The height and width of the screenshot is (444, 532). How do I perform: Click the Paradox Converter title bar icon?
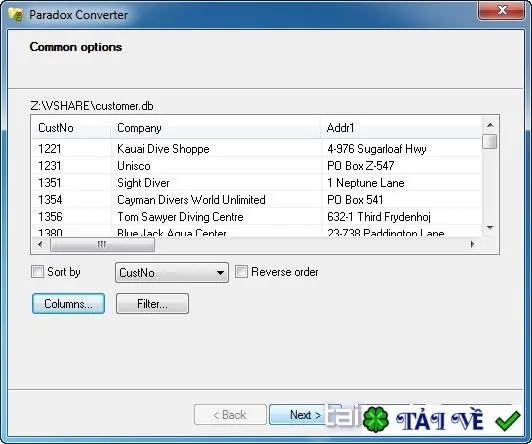(16, 15)
